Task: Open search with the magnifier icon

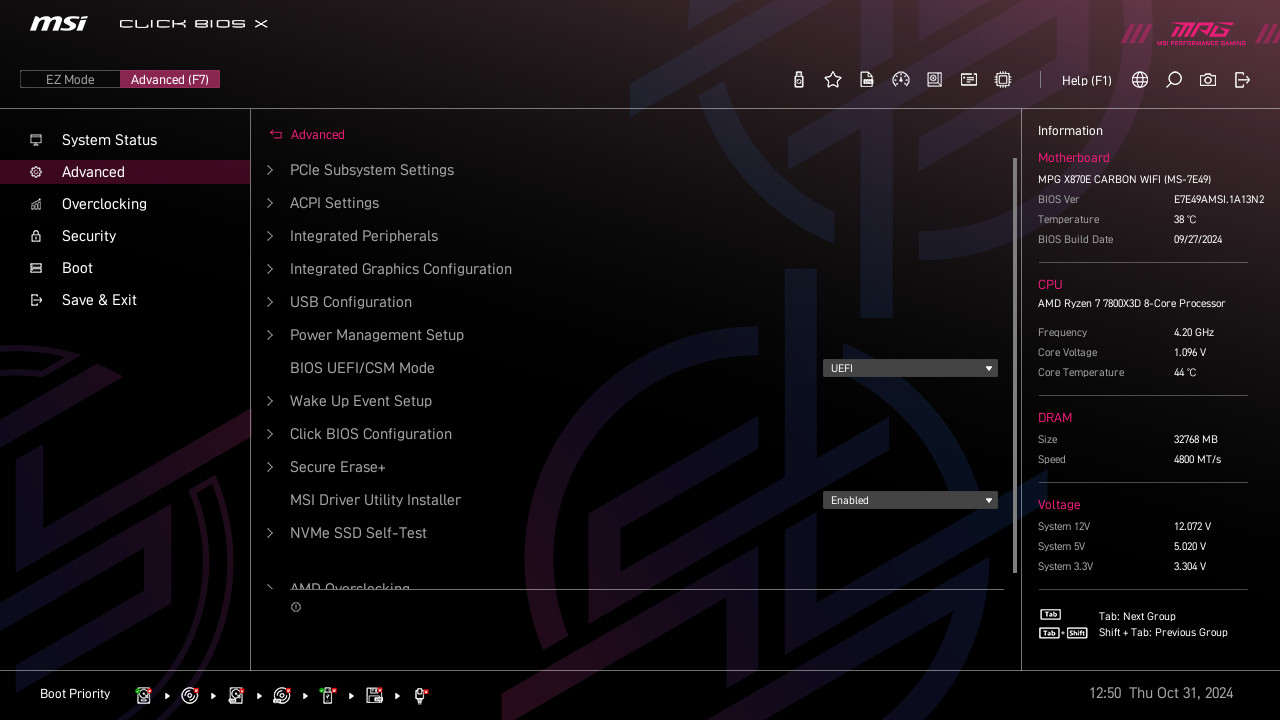Action: [x=1174, y=80]
